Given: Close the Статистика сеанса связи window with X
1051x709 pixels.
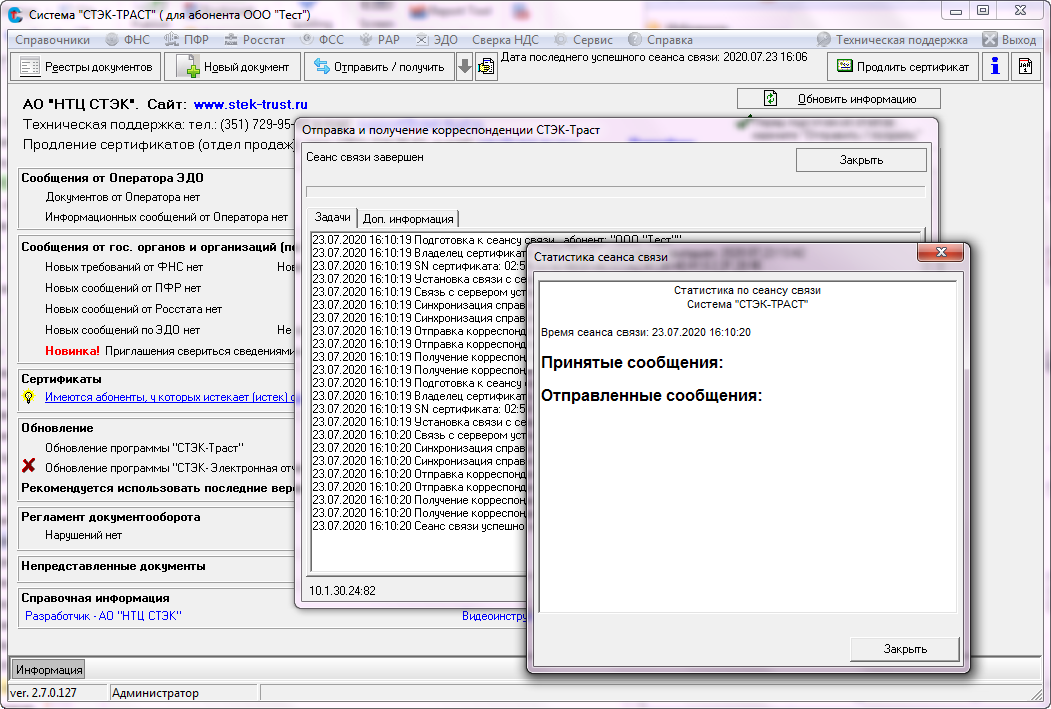Looking at the screenshot, I should (x=940, y=252).
